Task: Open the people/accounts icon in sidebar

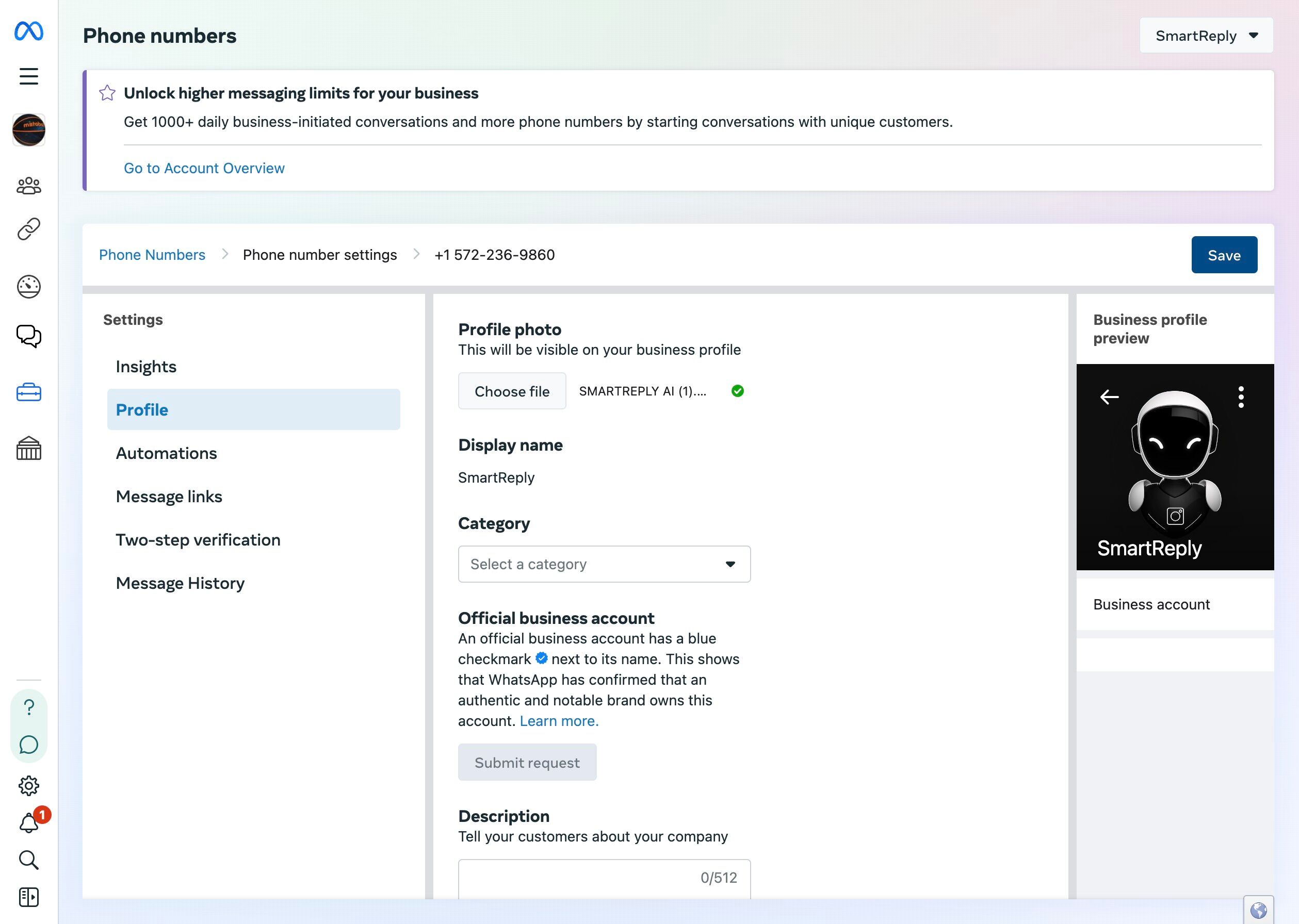Action: pos(28,186)
